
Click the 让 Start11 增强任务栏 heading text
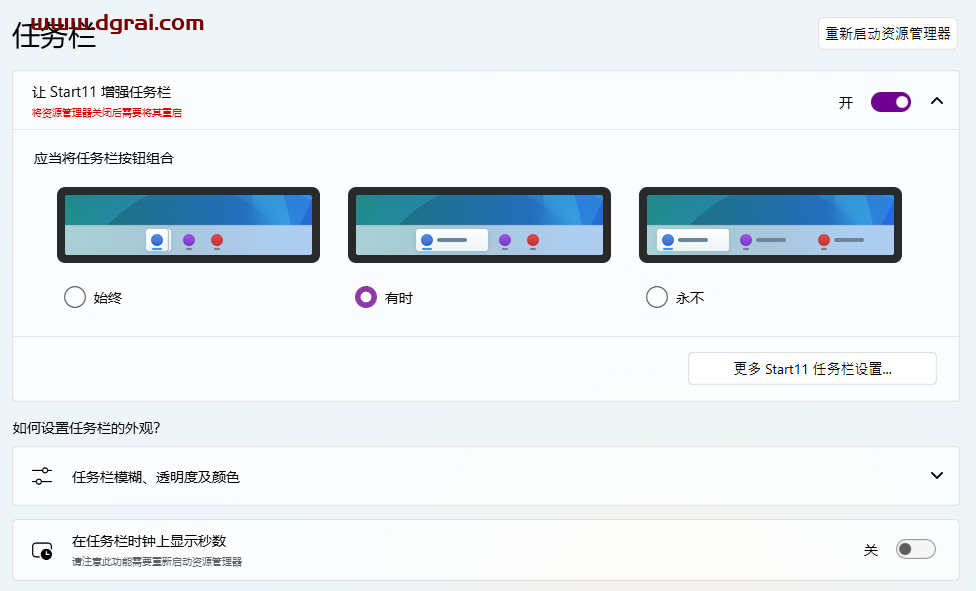pyautogui.click(x=101, y=92)
